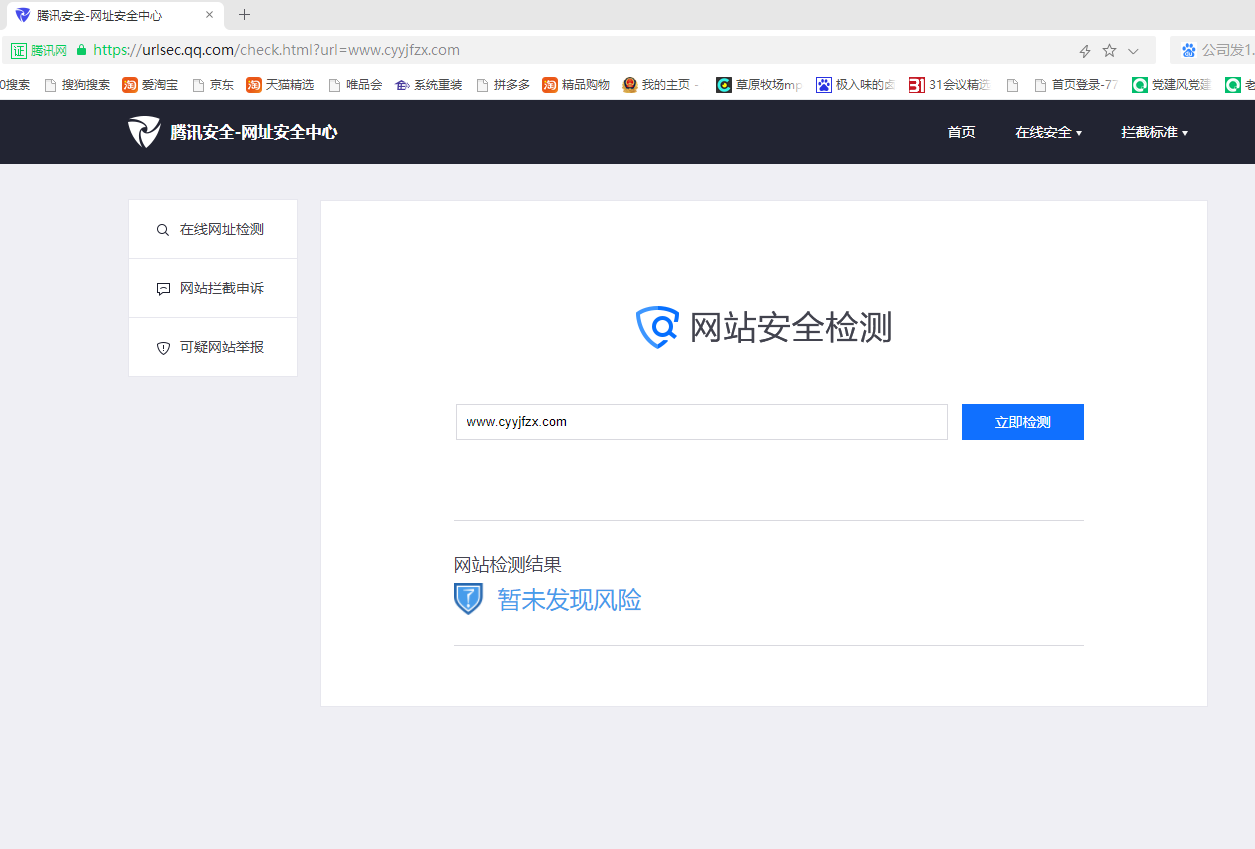Open a new tab with plus button
Viewport: 1255px width, 849px height.
click(244, 15)
